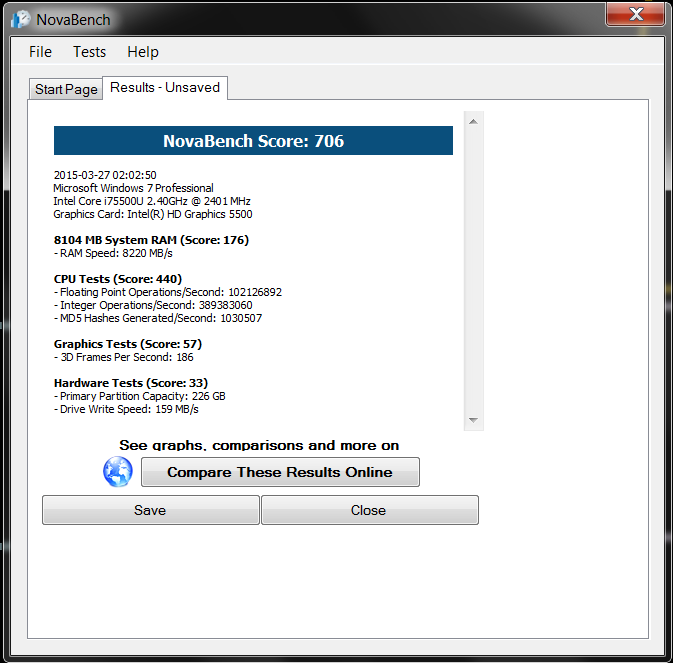Viewport: 673px width, 663px height.
Task: Select the Results - Unsaved tab
Action: point(165,88)
